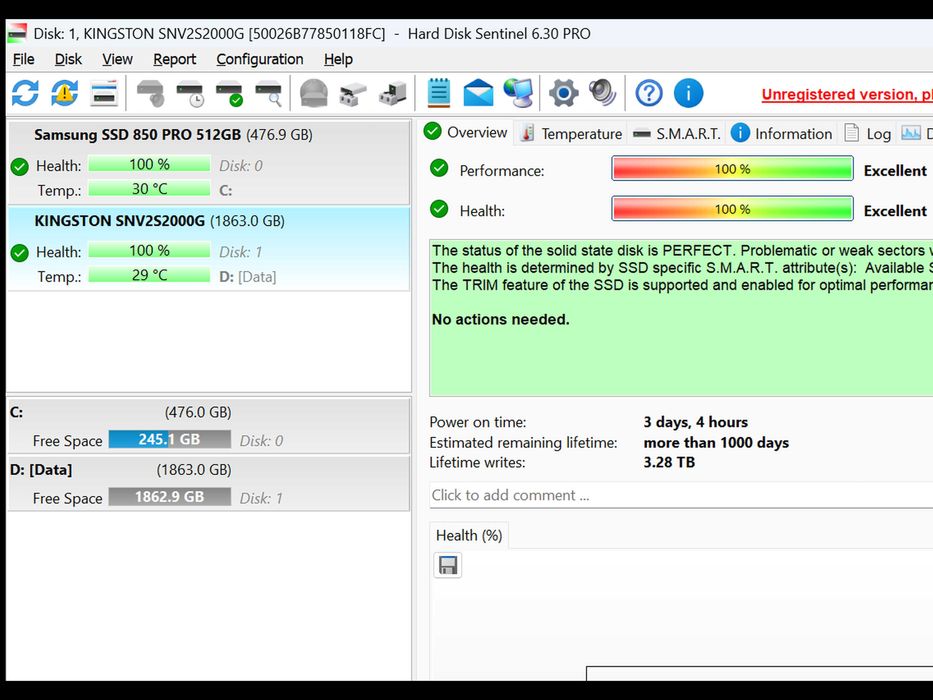
Task: Click the 'No actions needed.' text
Action: [500, 320]
